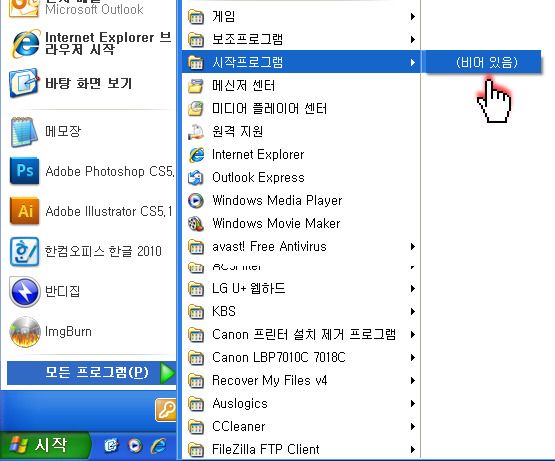Expand avast! Free Antivirus submenu arrow

click(412, 246)
